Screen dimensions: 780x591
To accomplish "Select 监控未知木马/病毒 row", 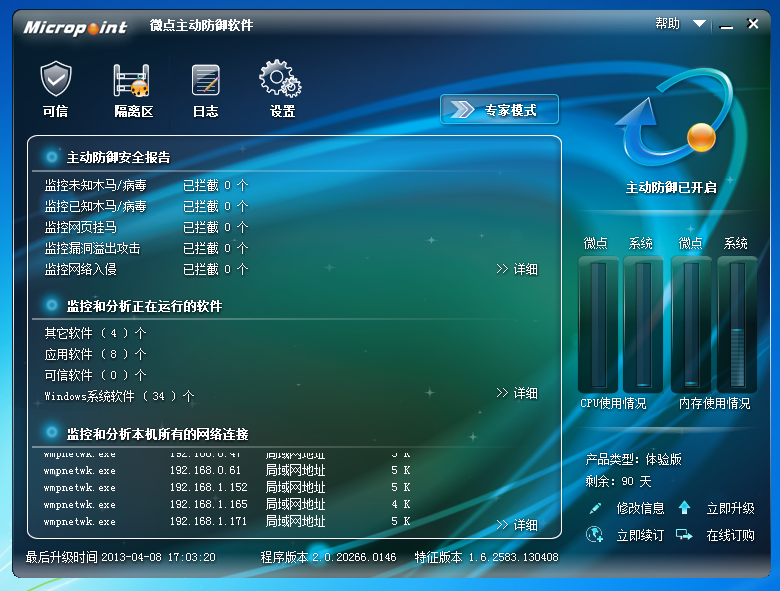I will [146, 186].
